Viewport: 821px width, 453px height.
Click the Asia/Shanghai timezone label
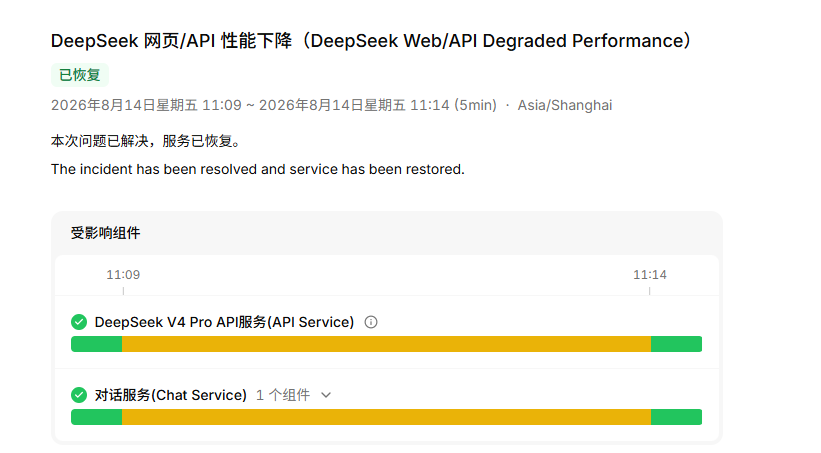(x=564, y=105)
